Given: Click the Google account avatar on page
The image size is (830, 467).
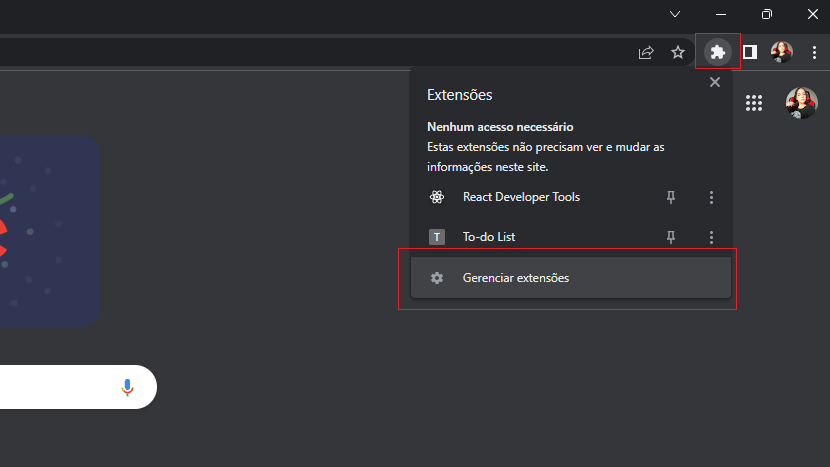Looking at the screenshot, I should pyautogui.click(x=801, y=103).
